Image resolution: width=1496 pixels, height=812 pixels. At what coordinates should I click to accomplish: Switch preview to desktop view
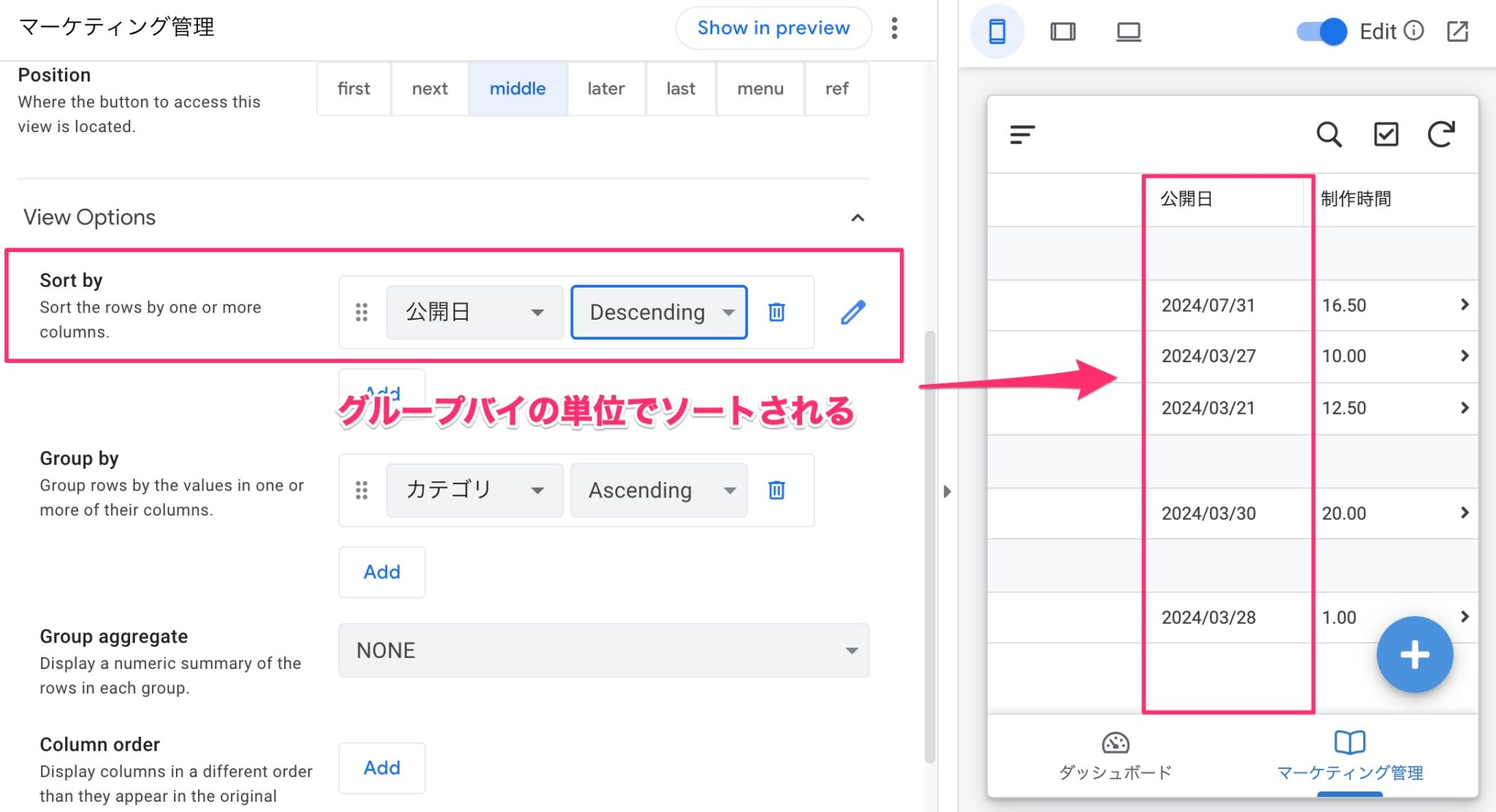click(1127, 31)
